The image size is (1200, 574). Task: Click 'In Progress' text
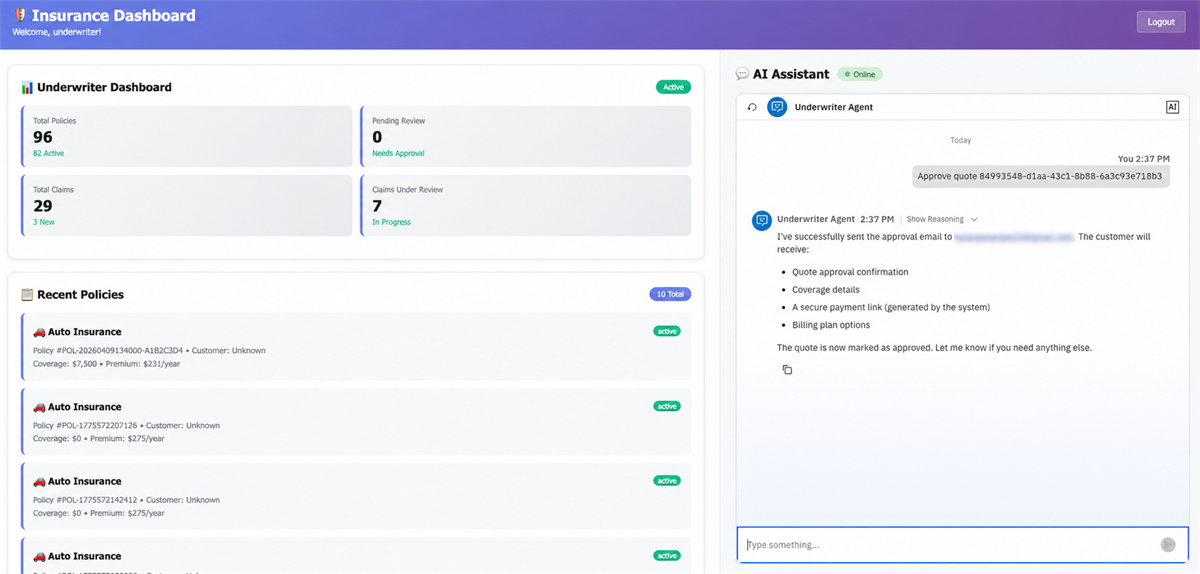[391, 222]
